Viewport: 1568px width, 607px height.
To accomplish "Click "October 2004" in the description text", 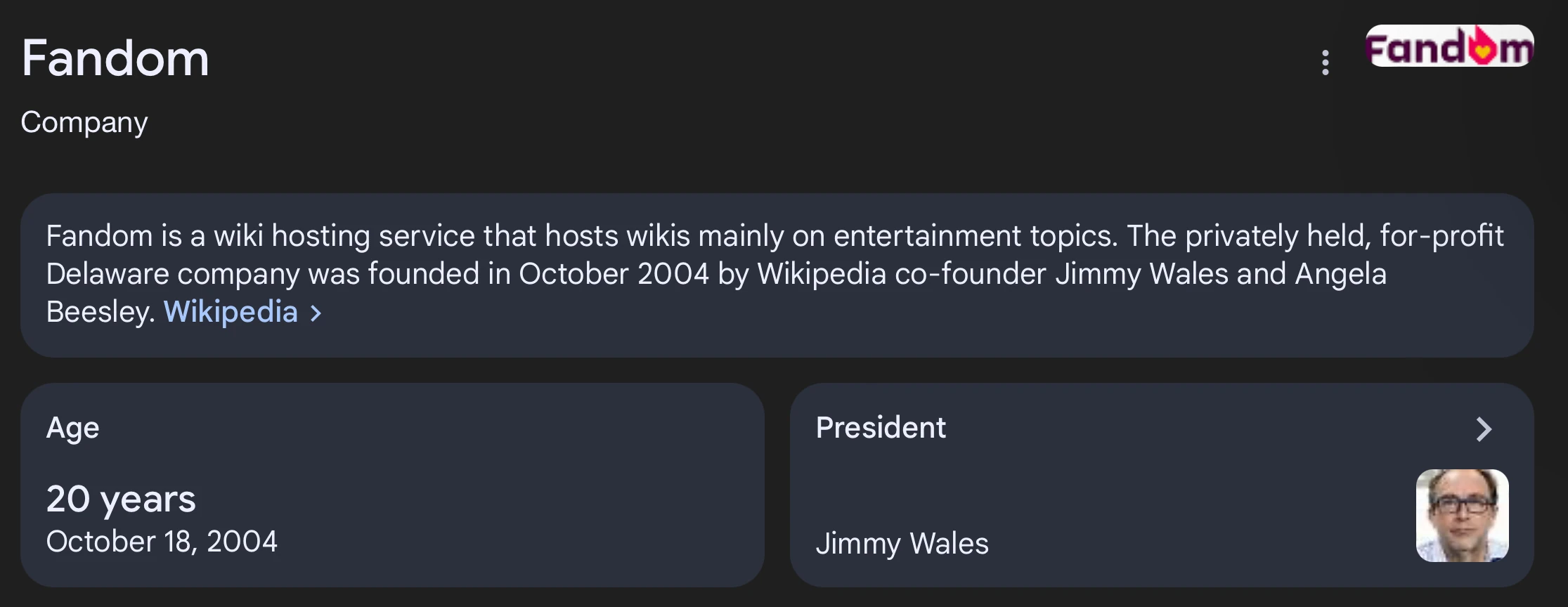I will (x=614, y=274).
